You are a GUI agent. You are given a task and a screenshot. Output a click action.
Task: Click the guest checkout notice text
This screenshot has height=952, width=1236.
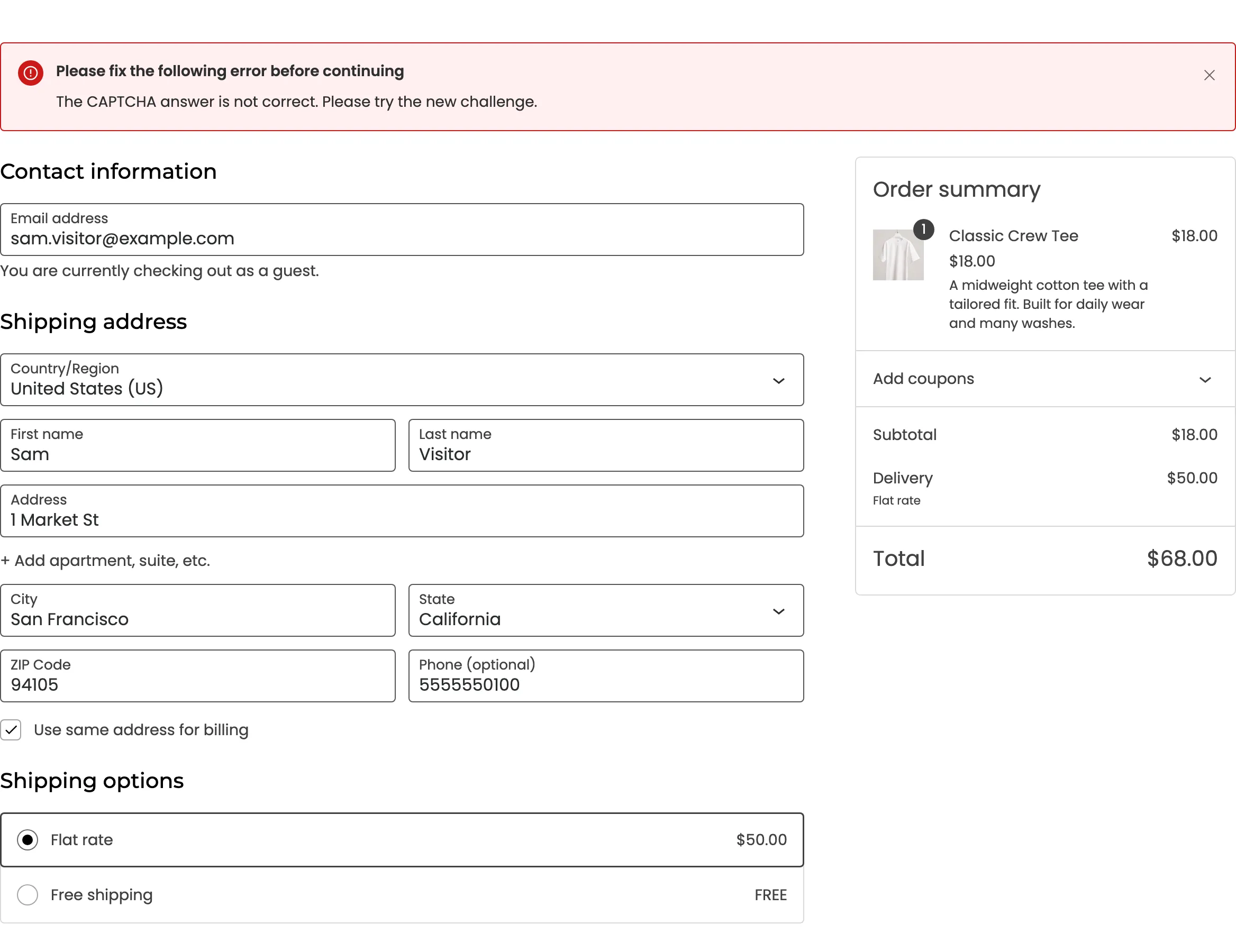(160, 271)
